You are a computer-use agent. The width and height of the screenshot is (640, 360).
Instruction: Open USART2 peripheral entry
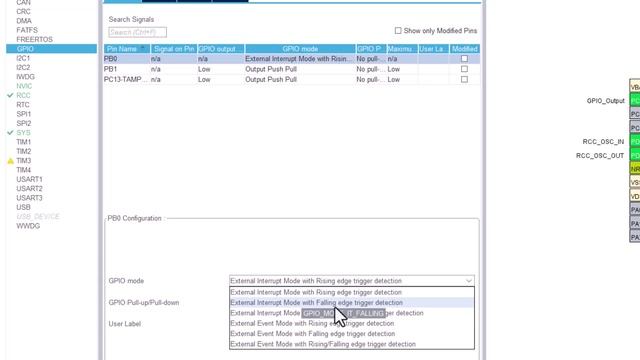tap(29, 189)
